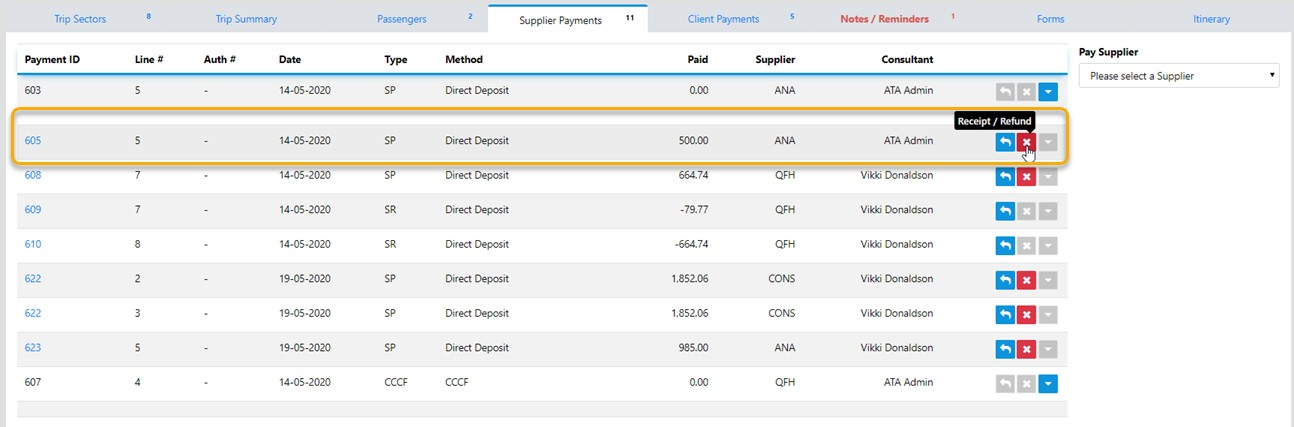The width and height of the screenshot is (1294, 427).
Task: Open the Notes / Reminders tab
Action: click(884, 19)
